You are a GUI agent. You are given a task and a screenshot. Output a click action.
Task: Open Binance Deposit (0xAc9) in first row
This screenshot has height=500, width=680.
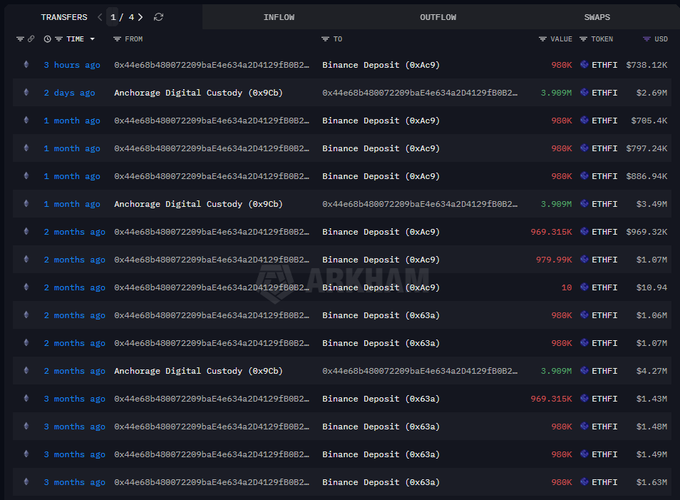pyautogui.click(x=380, y=65)
